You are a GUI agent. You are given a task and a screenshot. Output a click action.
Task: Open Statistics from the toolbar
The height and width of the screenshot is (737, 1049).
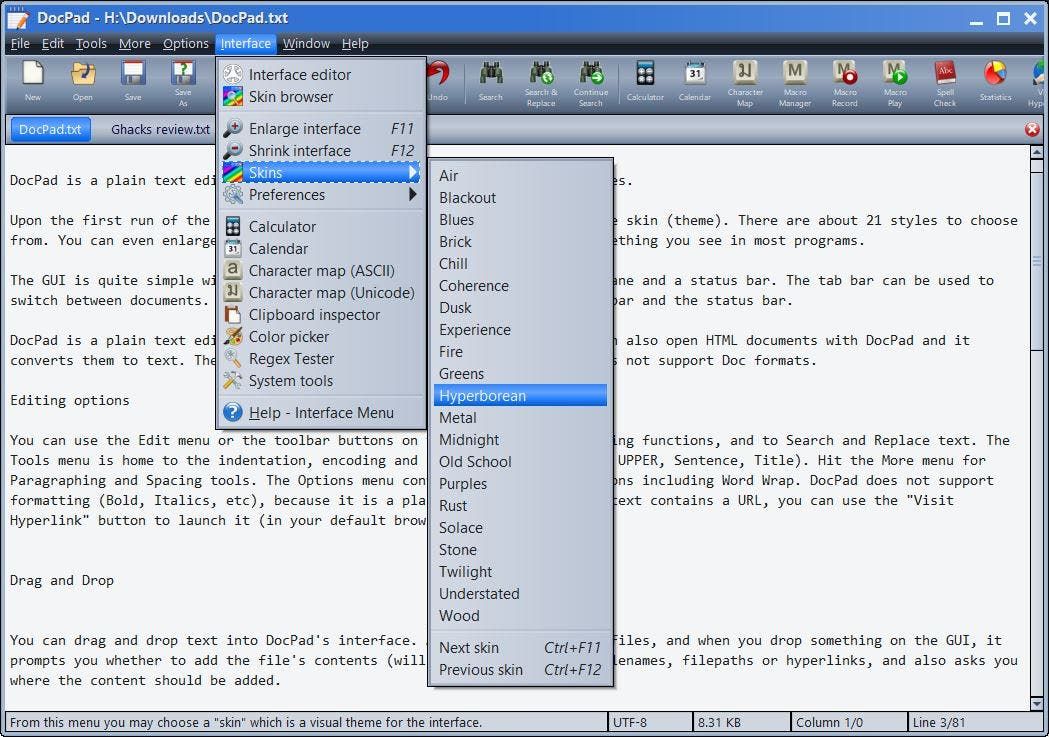point(995,80)
